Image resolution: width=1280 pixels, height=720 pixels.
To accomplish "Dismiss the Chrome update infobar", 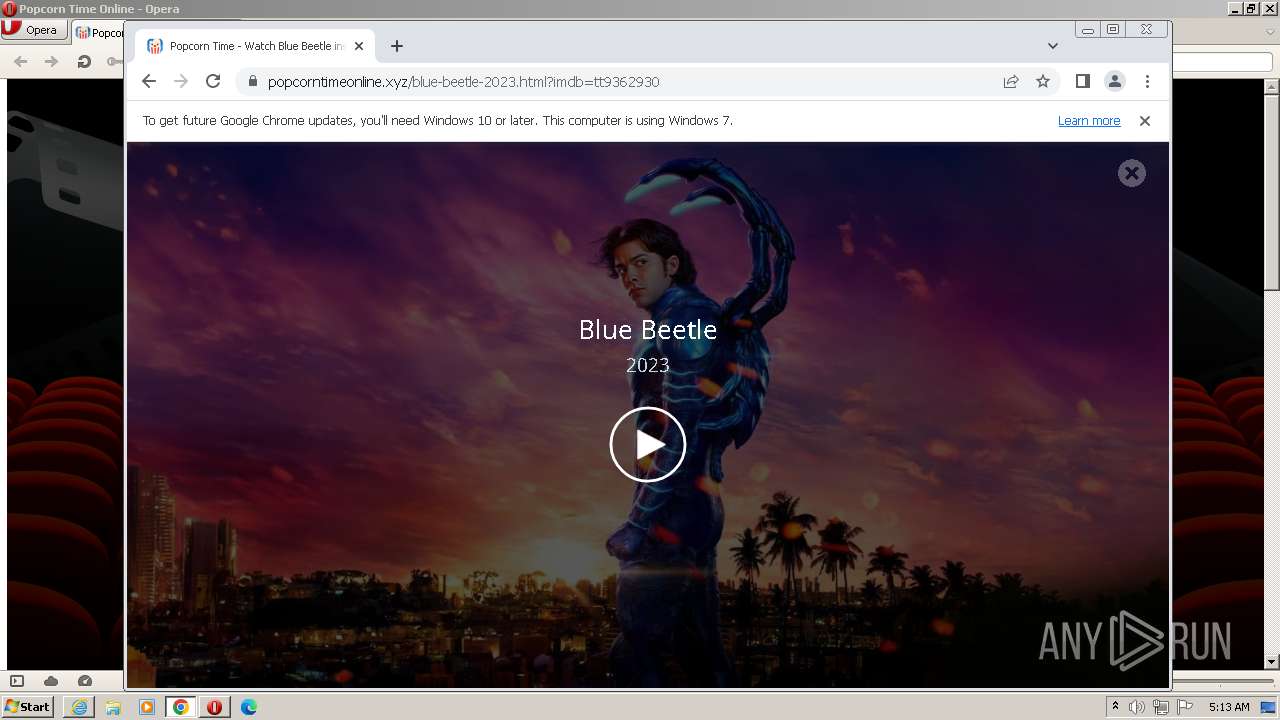I will (x=1145, y=120).
